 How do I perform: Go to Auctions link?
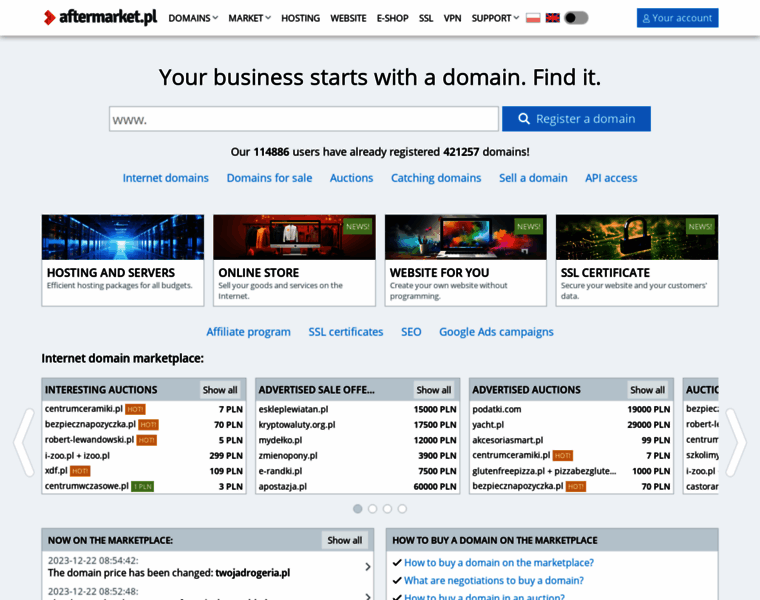351,178
